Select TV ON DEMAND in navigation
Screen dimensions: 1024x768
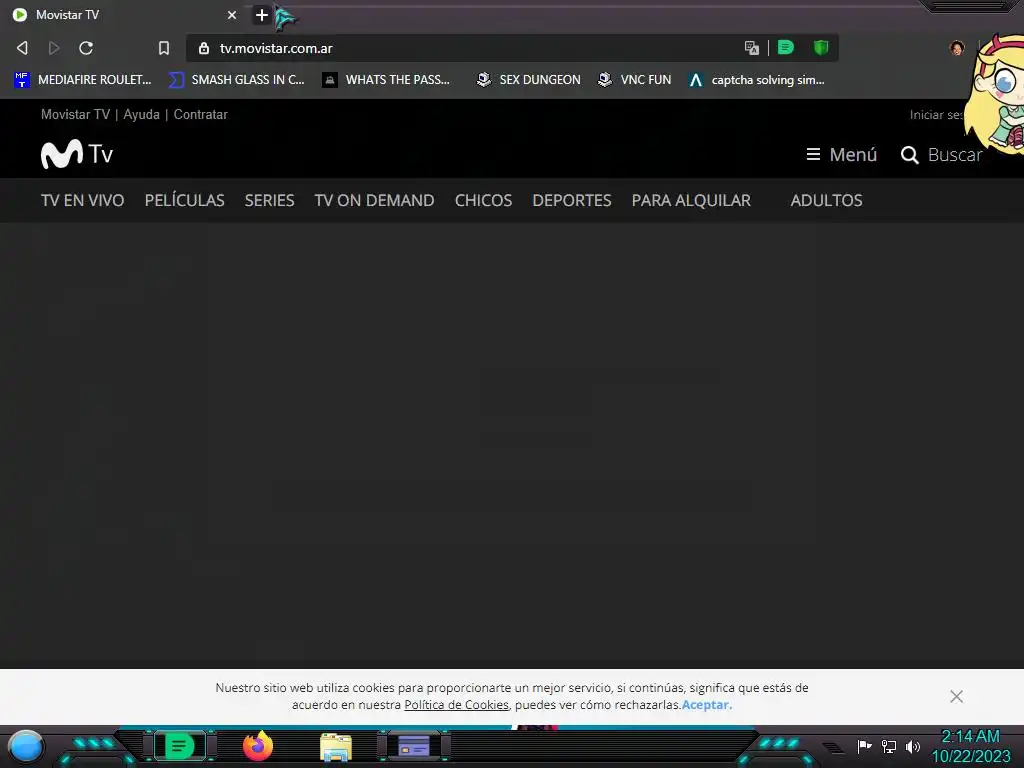374,200
